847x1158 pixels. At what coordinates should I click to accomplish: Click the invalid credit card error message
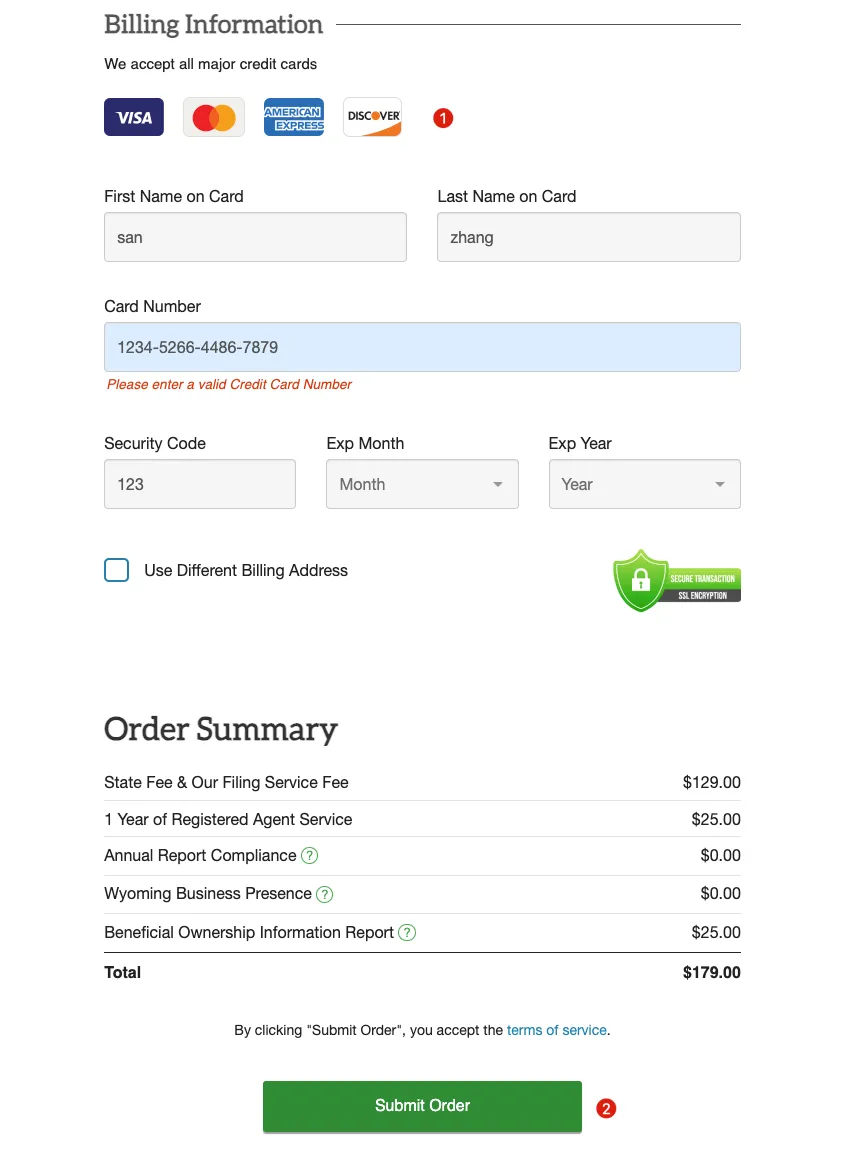(229, 385)
